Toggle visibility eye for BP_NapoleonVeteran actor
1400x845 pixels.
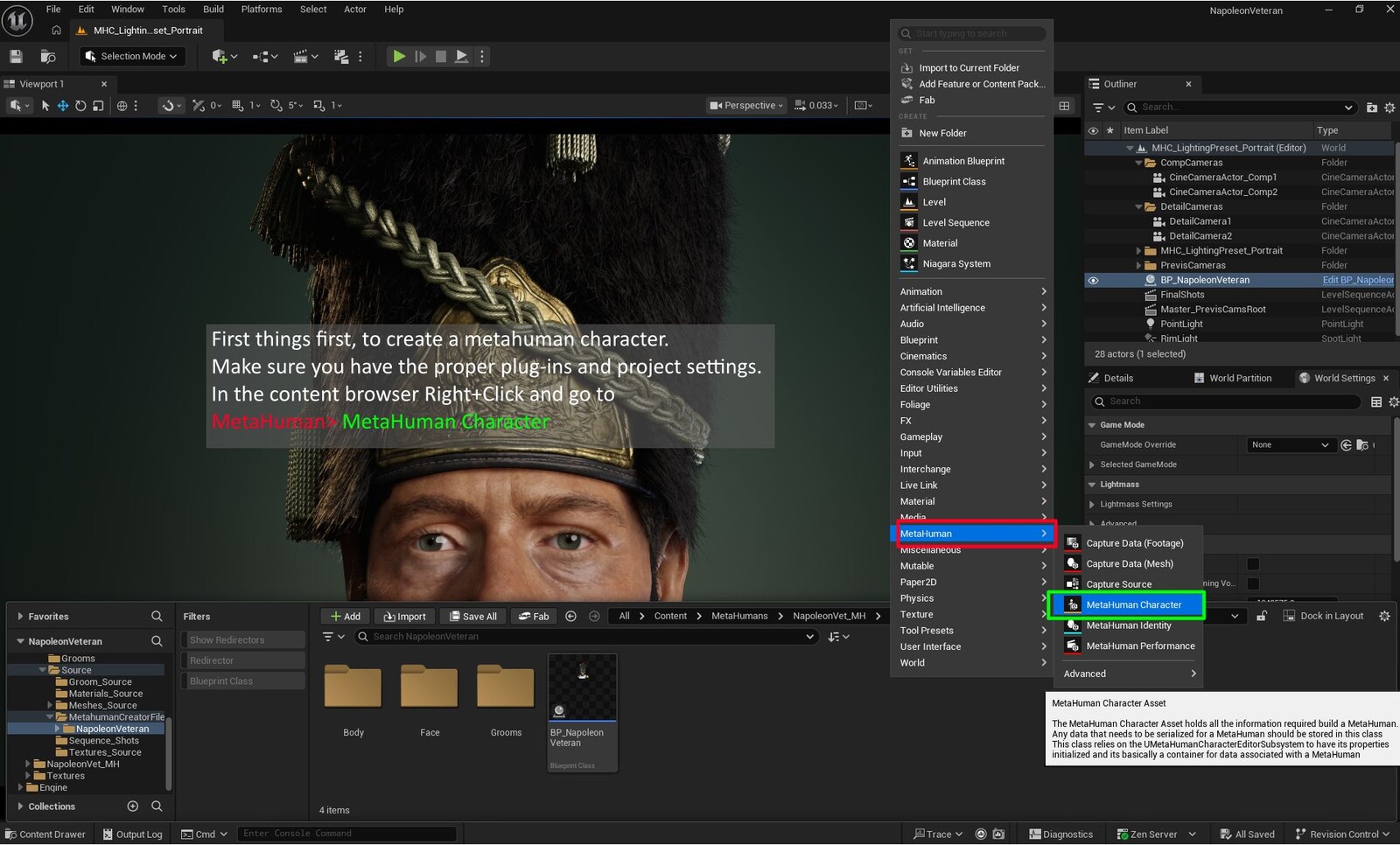tap(1093, 281)
